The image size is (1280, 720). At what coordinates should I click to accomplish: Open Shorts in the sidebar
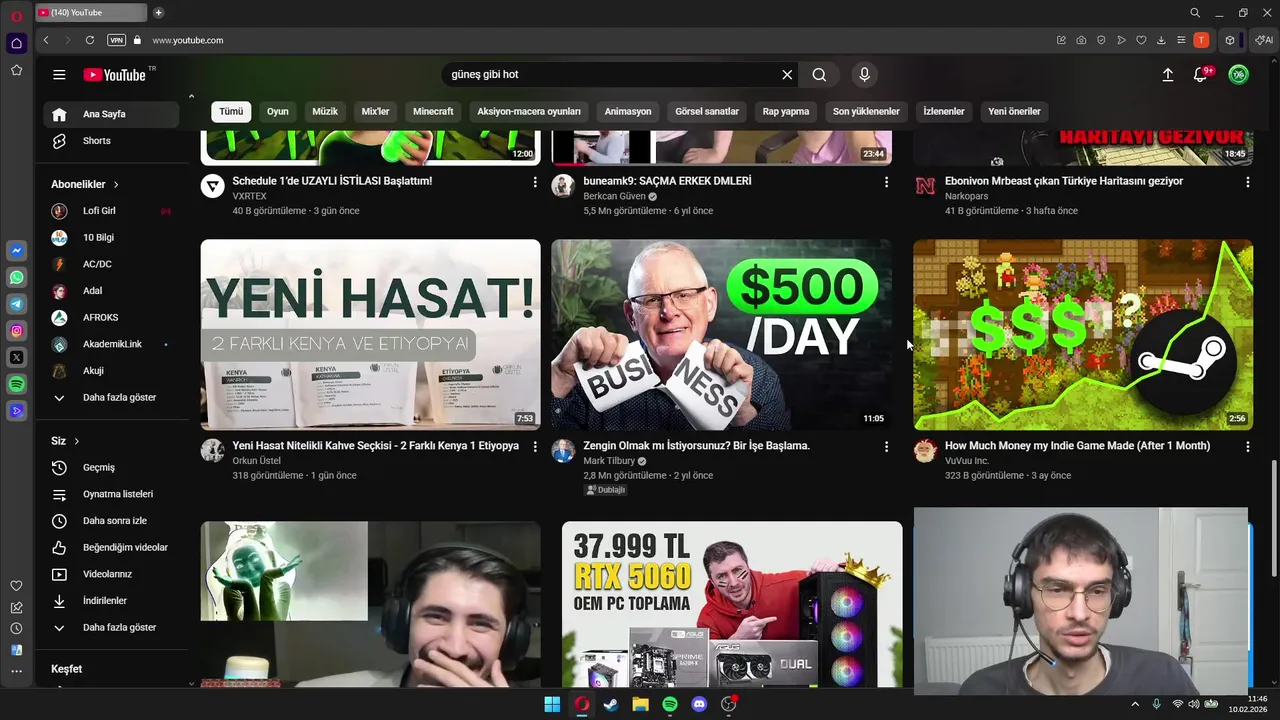[x=111, y=141]
